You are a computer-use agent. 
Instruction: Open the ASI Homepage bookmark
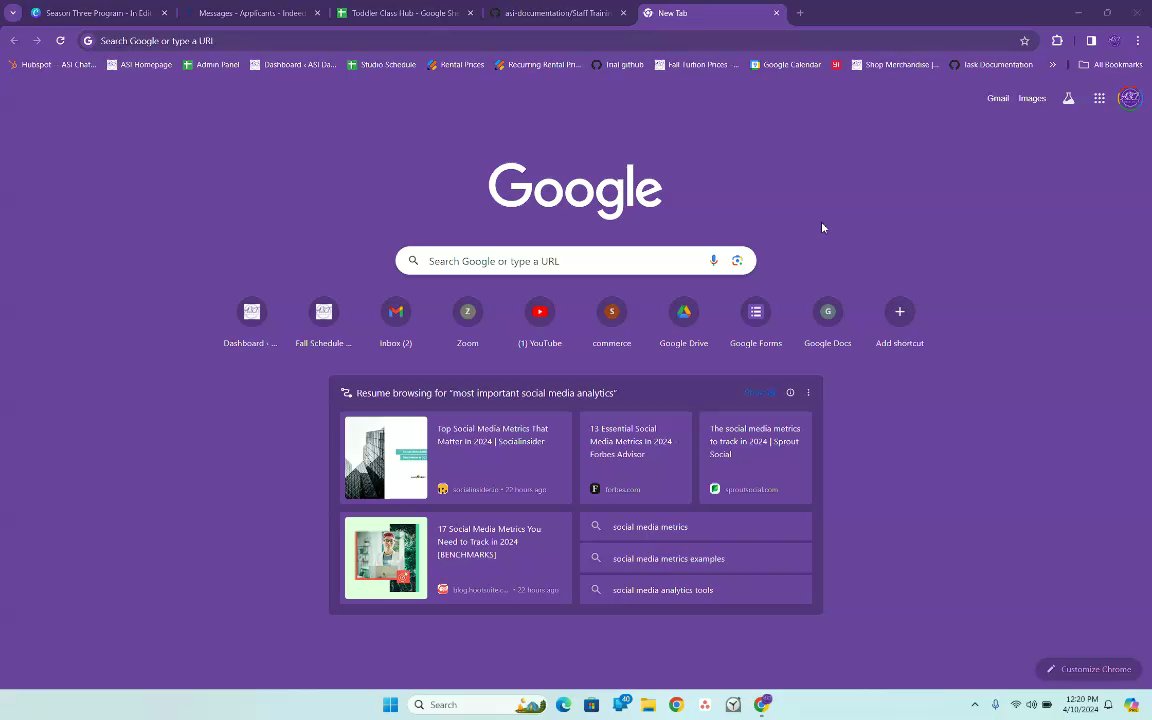pyautogui.click(x=139, y=65)
